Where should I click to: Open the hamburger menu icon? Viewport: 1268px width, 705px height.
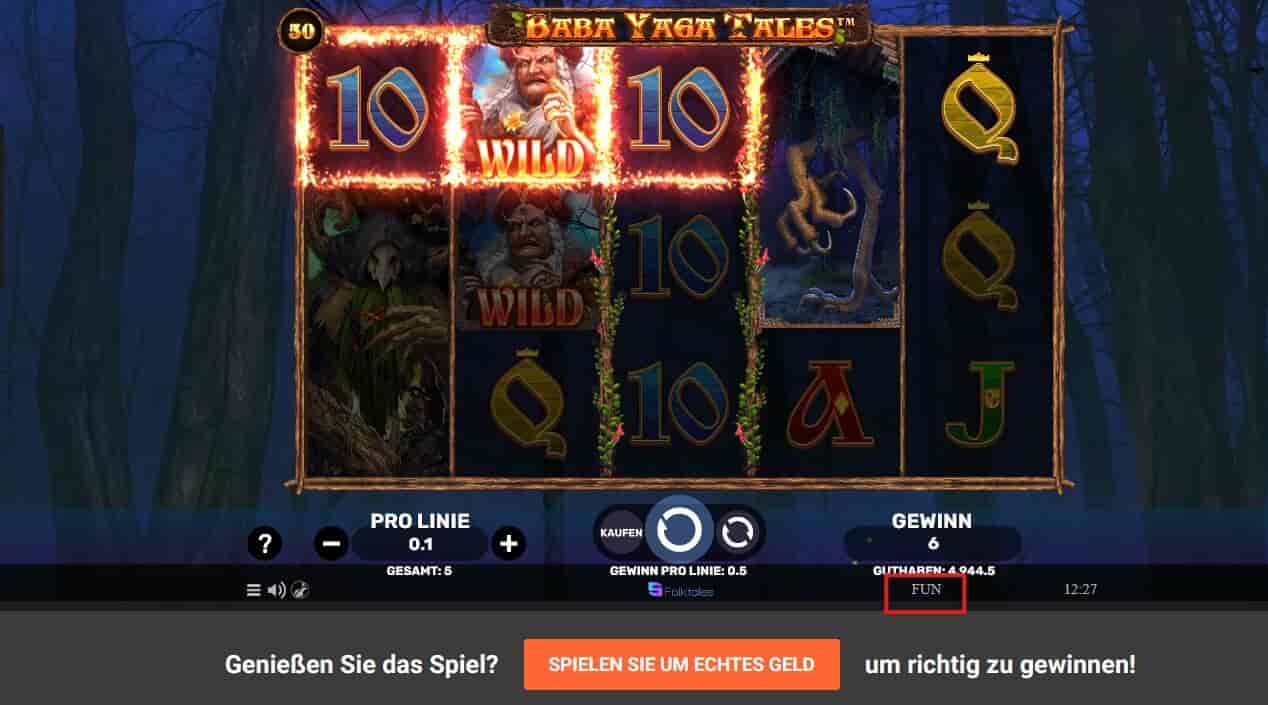[254, 590]
